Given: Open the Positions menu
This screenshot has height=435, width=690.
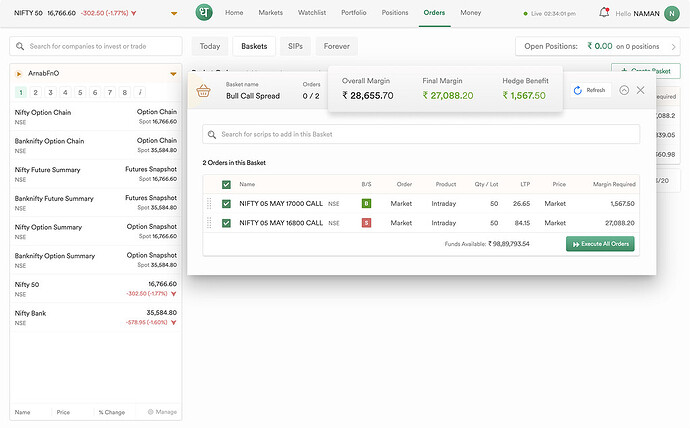Looking at the screenshot, I should 395,13.
